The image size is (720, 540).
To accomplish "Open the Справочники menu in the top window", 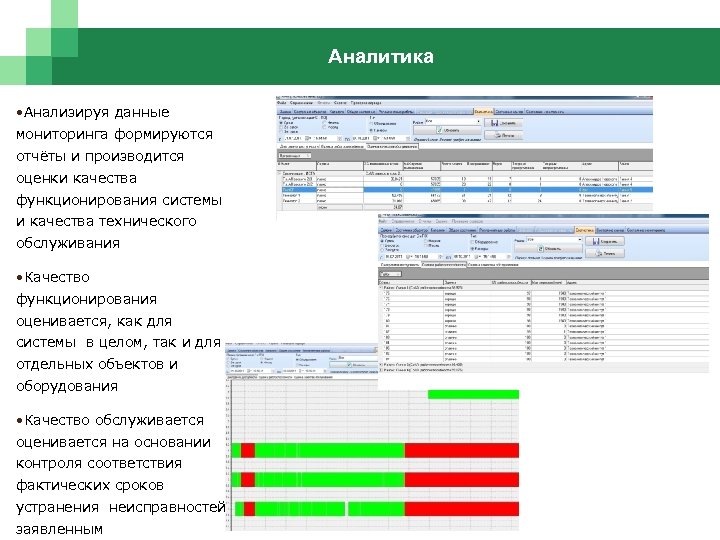I will tap(302, 102).
